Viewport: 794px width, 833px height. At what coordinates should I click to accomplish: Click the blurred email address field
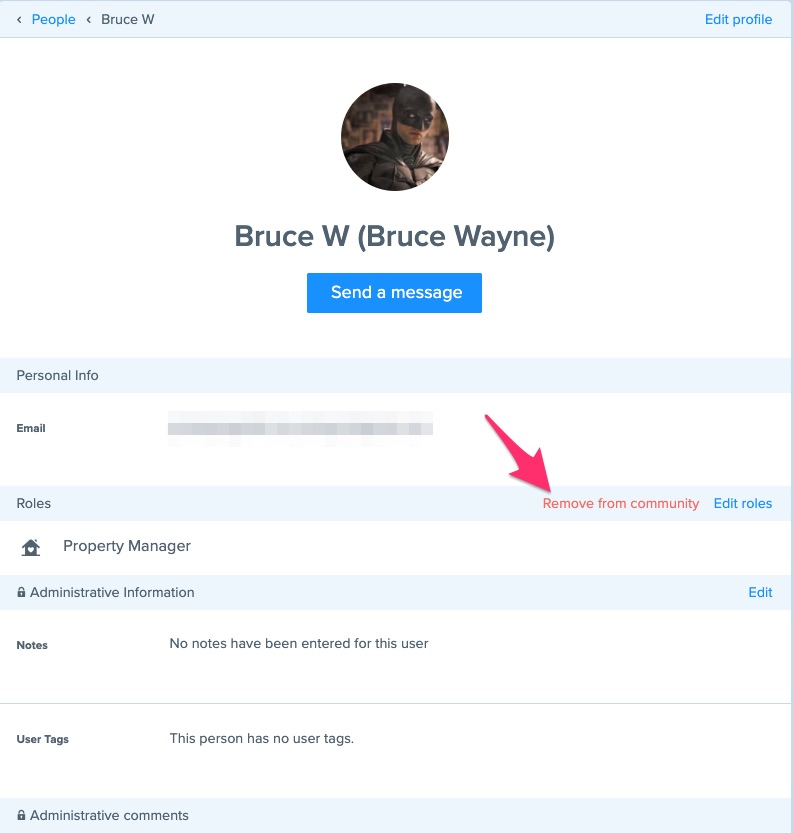pos(300,428)
